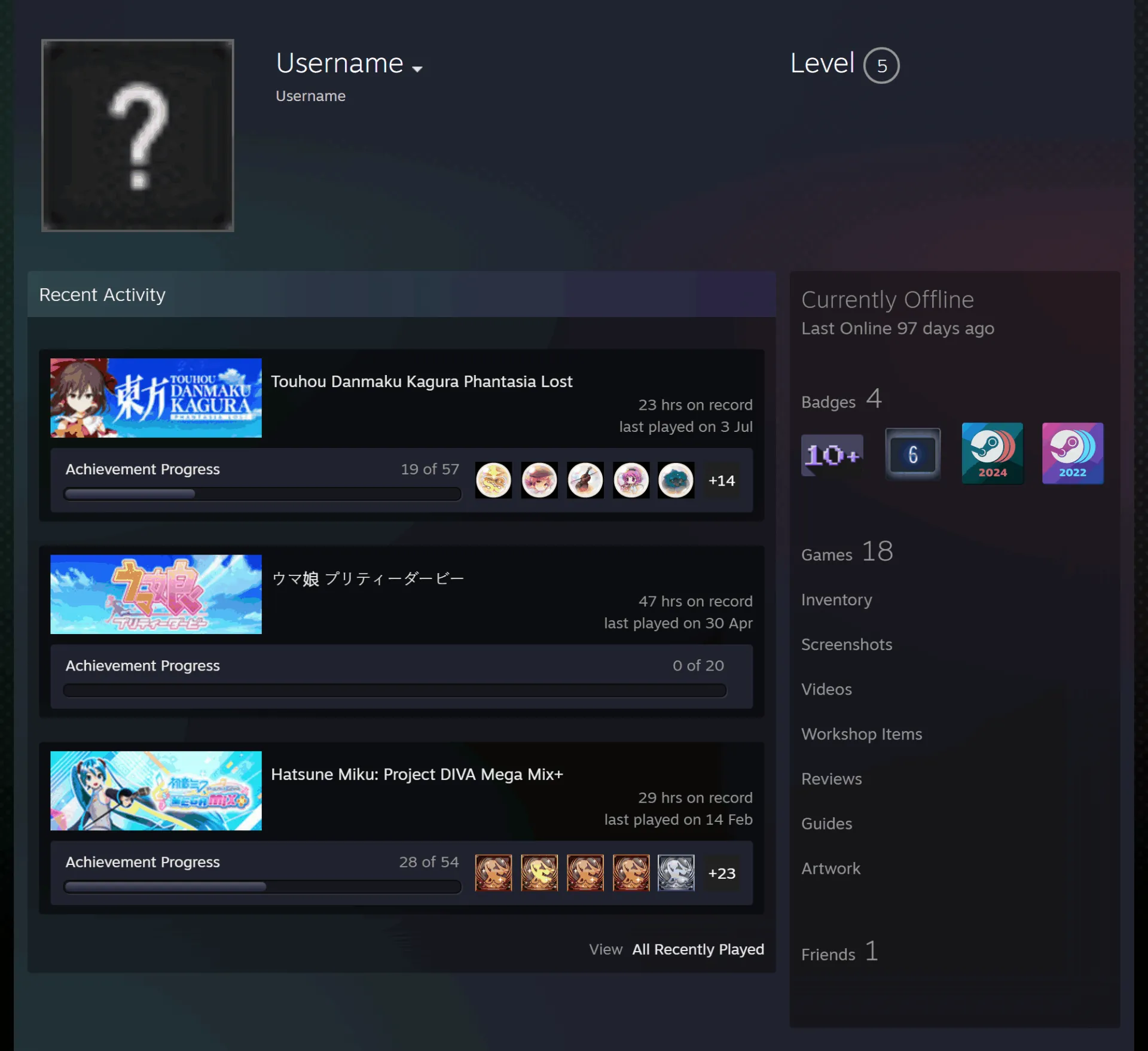Click Touhou achievement icon showing a violin
This screenshot has height=1051, width=1148.
[x=585, y=480]
